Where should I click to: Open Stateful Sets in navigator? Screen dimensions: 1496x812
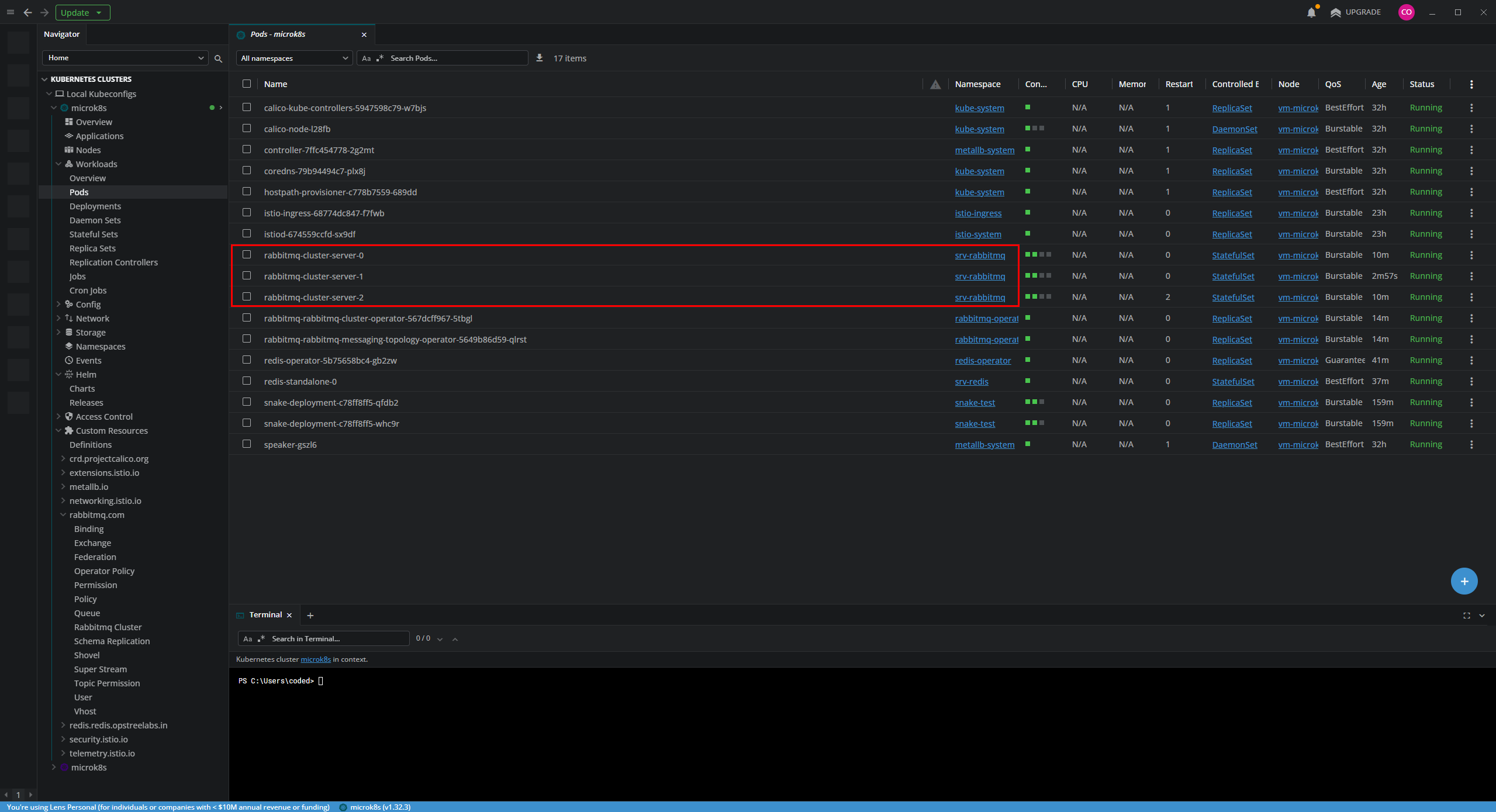pos(94,234)
